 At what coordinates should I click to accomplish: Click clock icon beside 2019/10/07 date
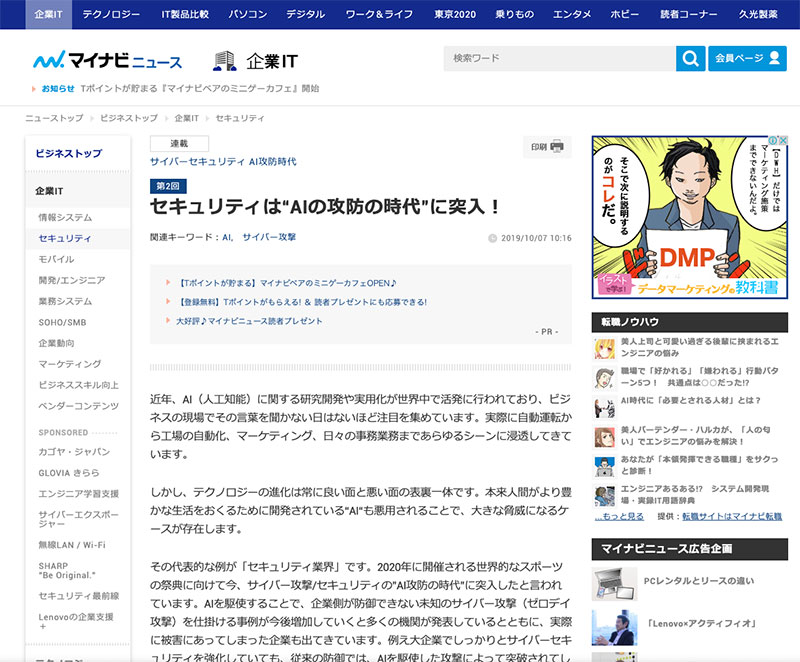coord(492,238)
